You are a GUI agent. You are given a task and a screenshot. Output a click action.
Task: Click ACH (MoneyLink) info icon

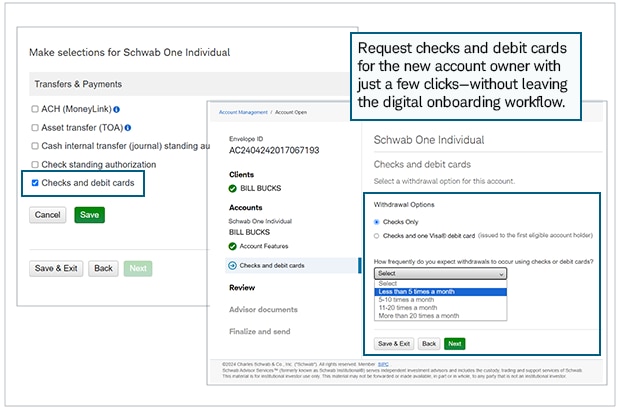tap(117, 110)
